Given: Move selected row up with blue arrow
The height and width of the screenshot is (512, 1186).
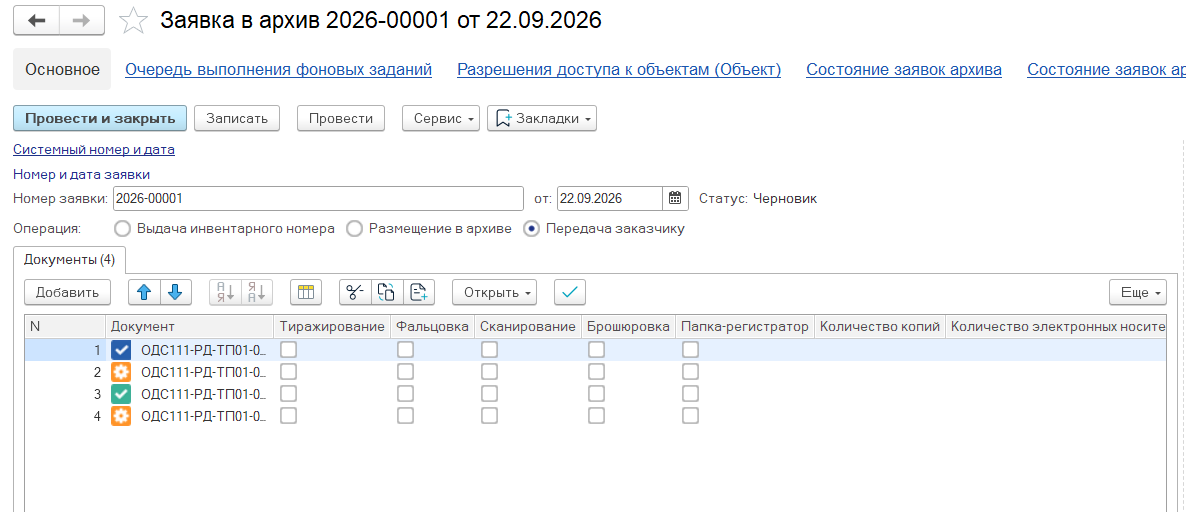Looking at the screenshot, I should coord(144,292).
